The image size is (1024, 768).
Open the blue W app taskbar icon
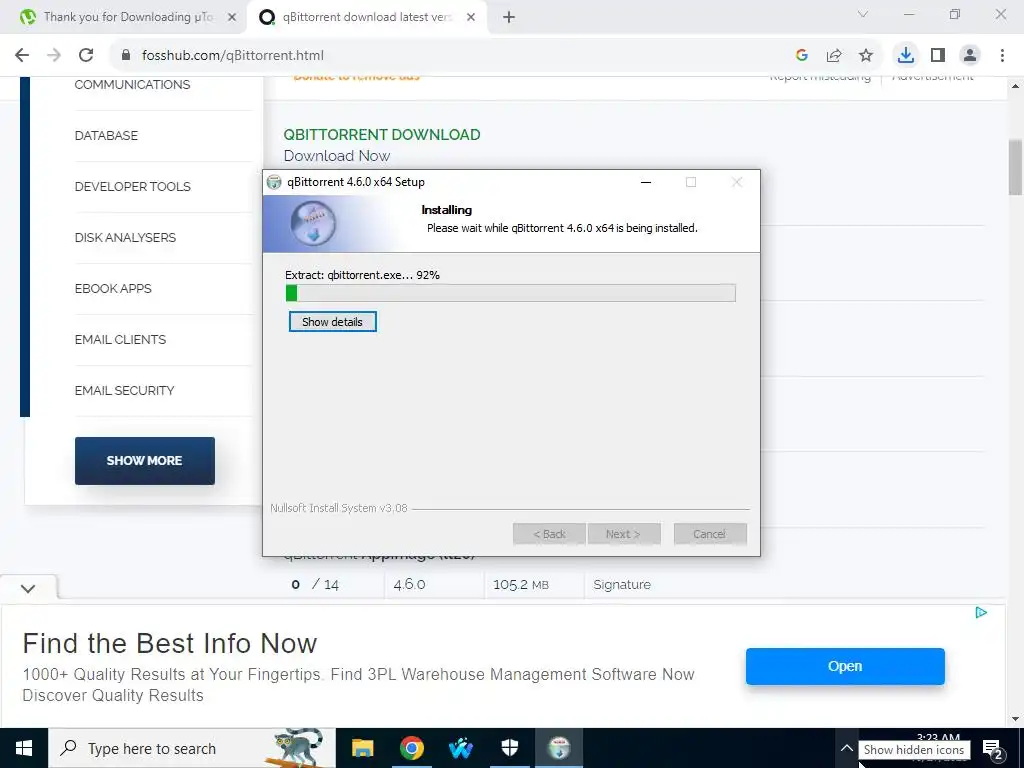tap(461, 748)
